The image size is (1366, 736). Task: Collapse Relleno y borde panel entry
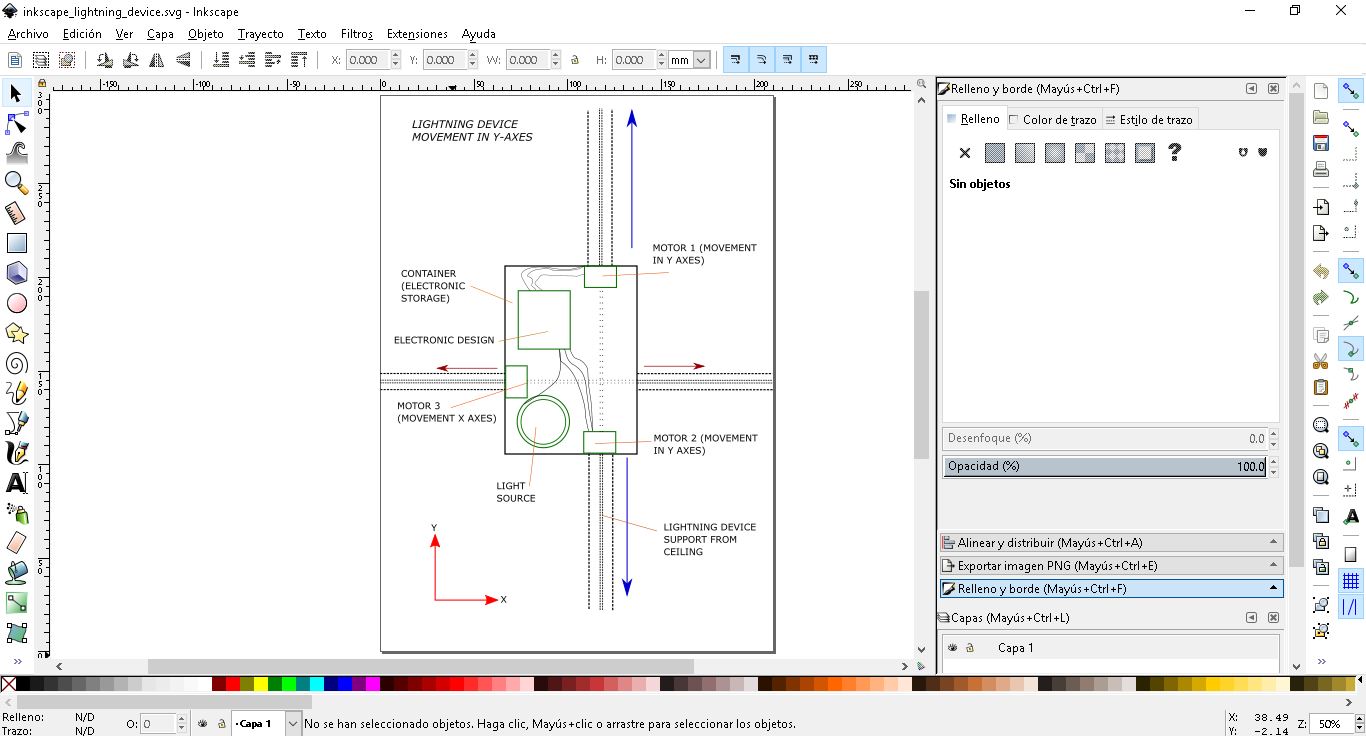(1111, 589)
